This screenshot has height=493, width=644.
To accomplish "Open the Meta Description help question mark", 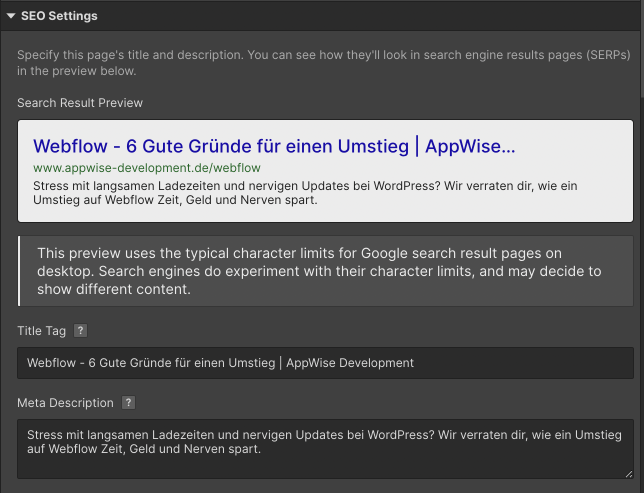I will pyautogui.click(x=128, y=403).
